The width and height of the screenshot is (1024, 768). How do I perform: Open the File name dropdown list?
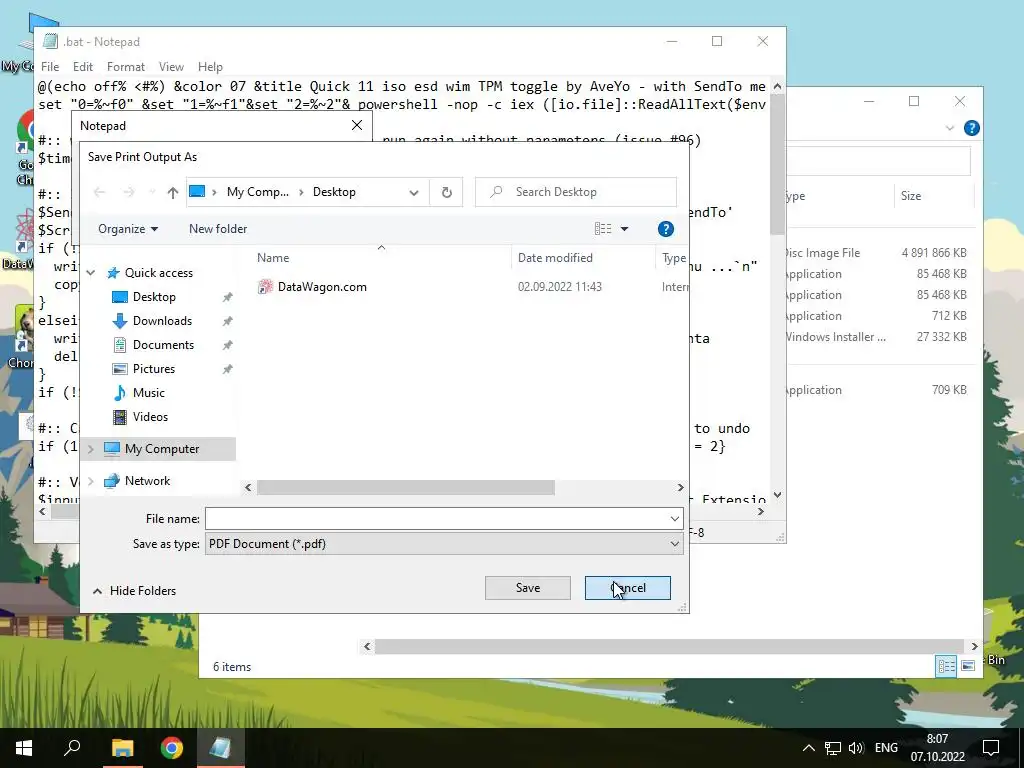[x=675, y=519]
